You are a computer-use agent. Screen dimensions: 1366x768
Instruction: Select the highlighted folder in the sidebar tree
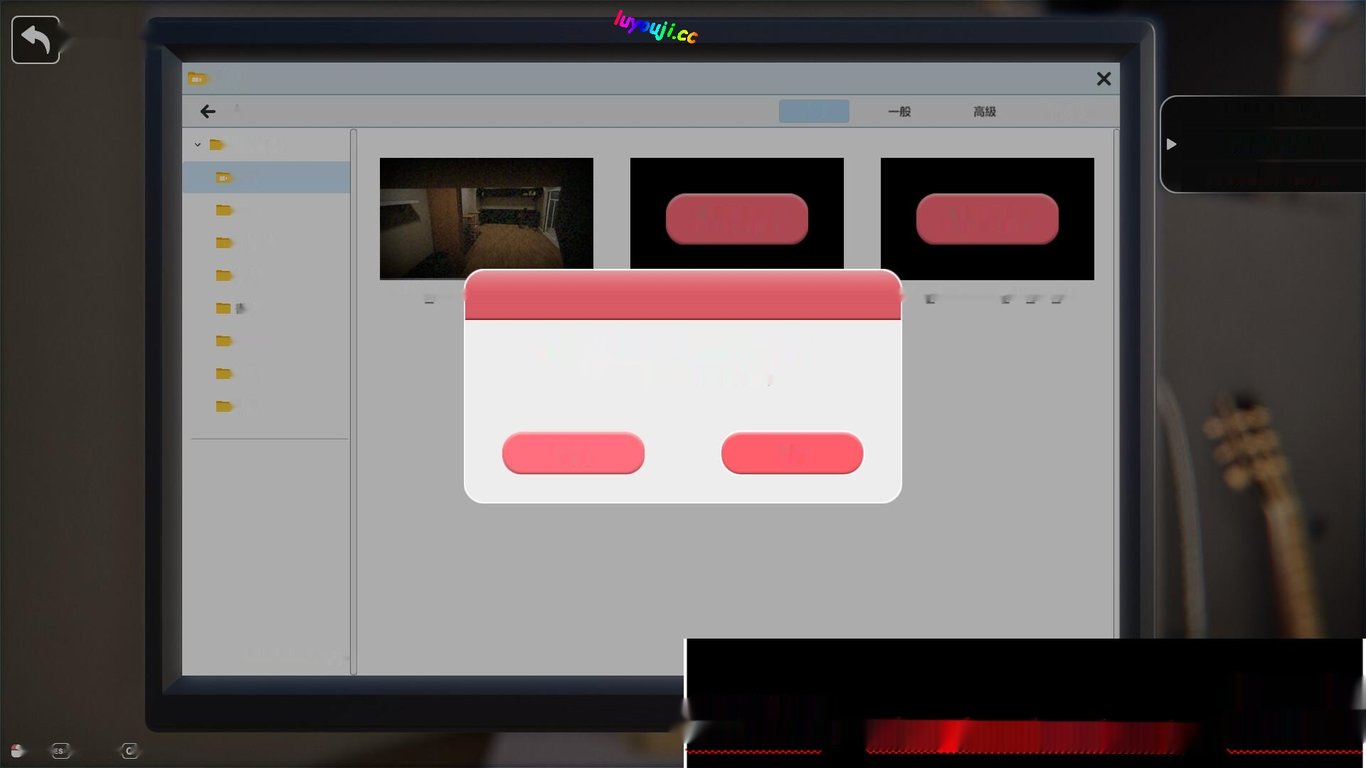(x=266, y=177)
